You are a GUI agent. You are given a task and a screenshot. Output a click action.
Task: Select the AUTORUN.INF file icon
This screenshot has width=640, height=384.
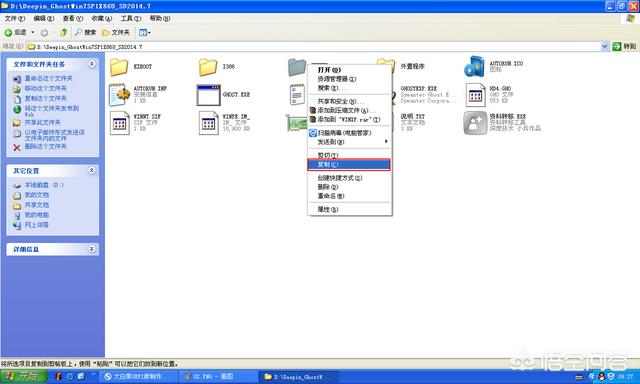coord(119,95)
